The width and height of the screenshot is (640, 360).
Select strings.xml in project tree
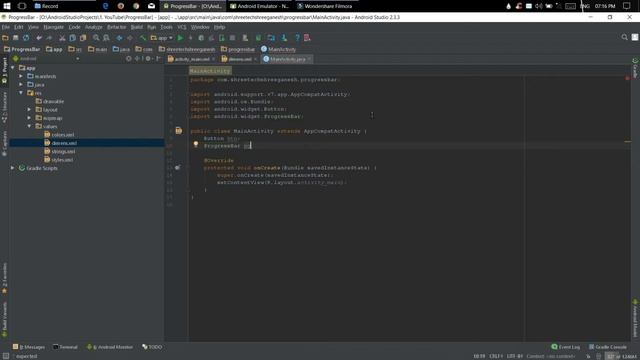point(60,151)
